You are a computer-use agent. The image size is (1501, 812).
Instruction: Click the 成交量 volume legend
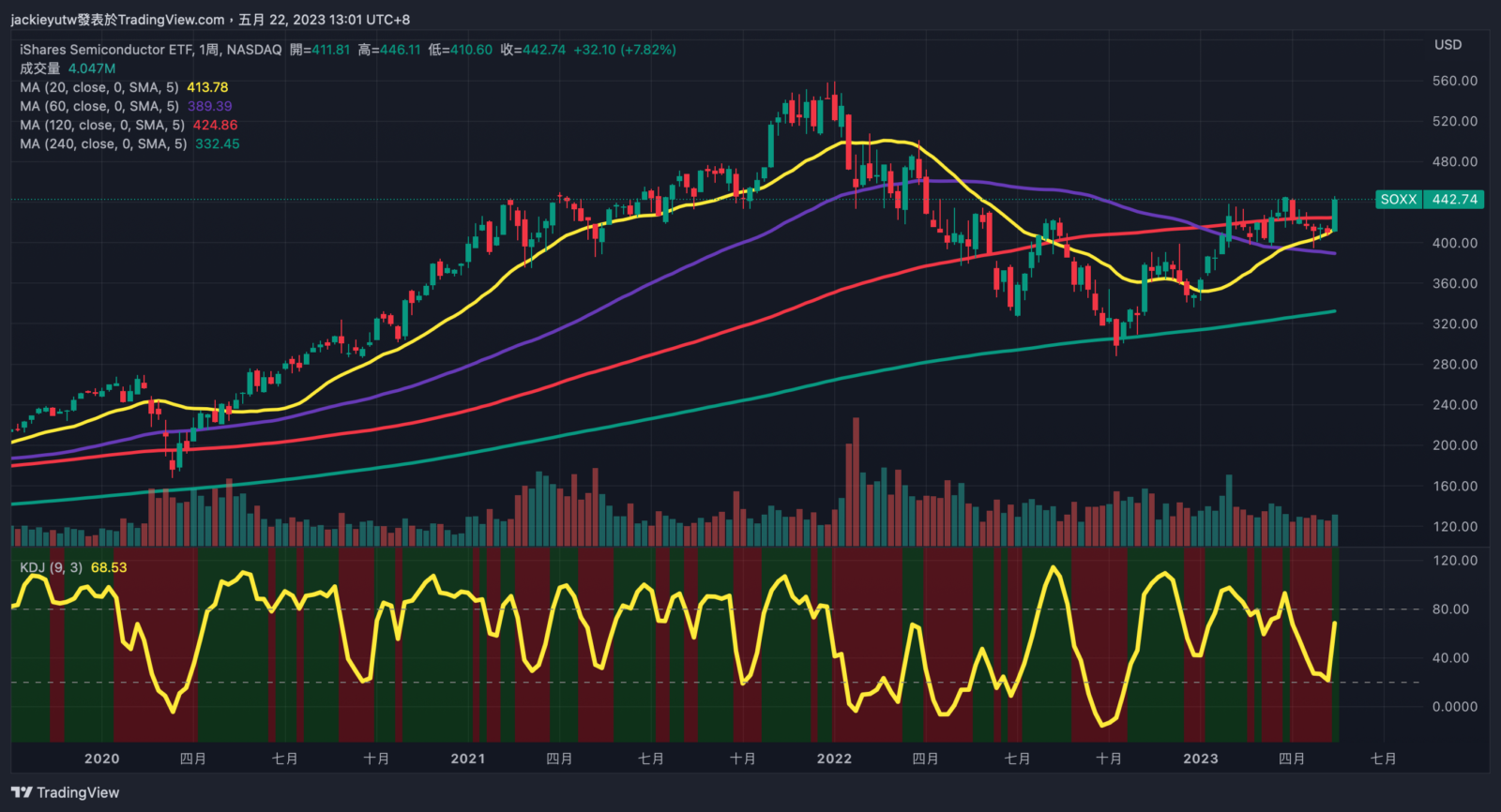(40, 68)
